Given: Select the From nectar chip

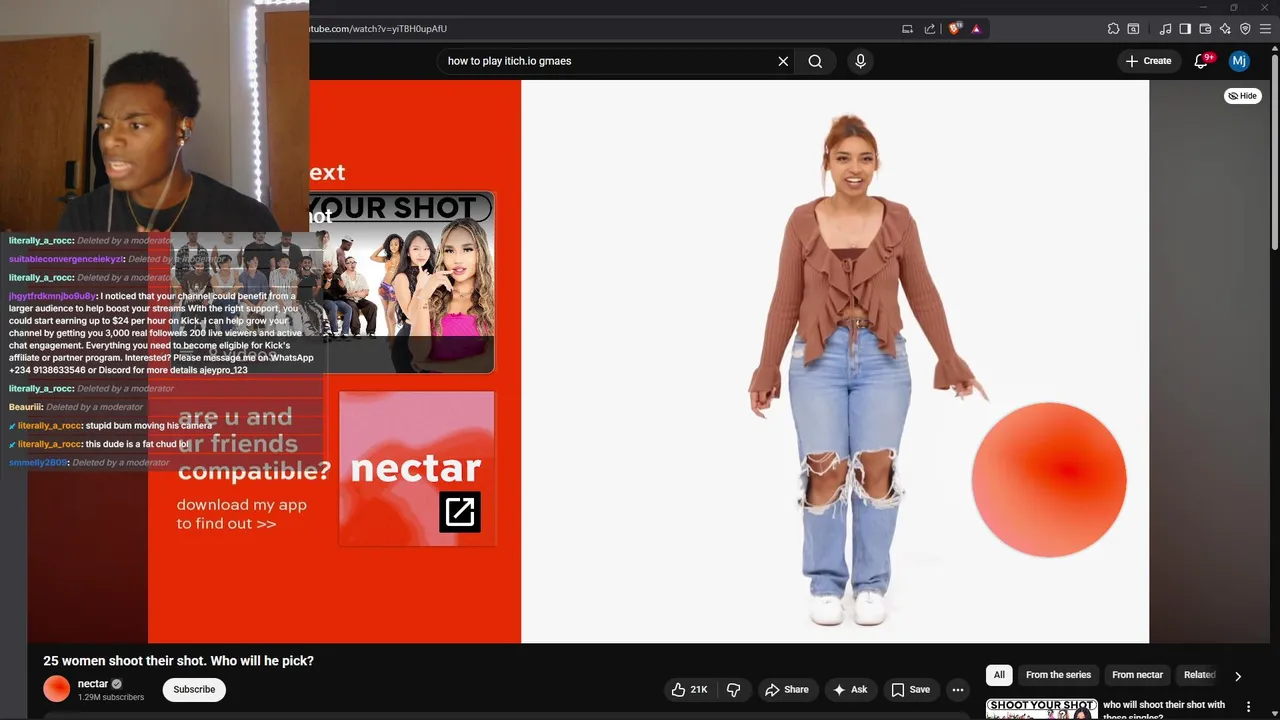Looking at the screenshot, I should click(x=1137, y=675).
